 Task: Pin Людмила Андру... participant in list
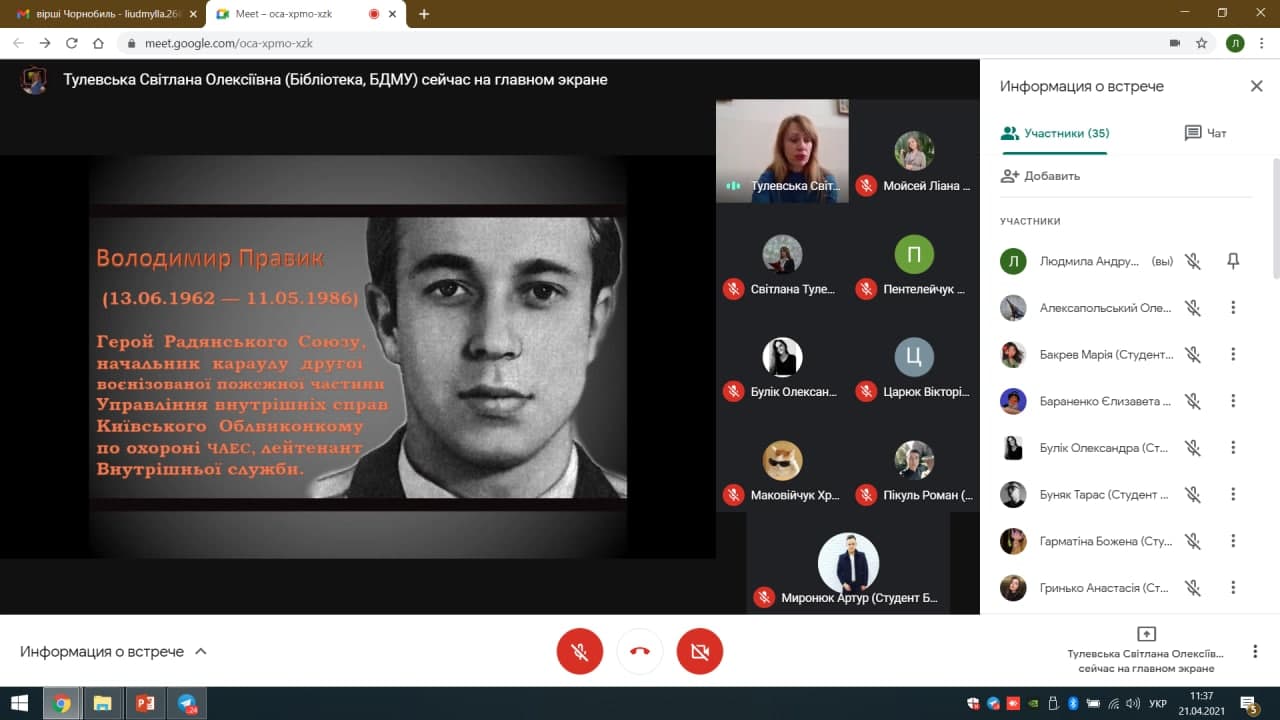pyautogui.click(x=1233, y=261)
